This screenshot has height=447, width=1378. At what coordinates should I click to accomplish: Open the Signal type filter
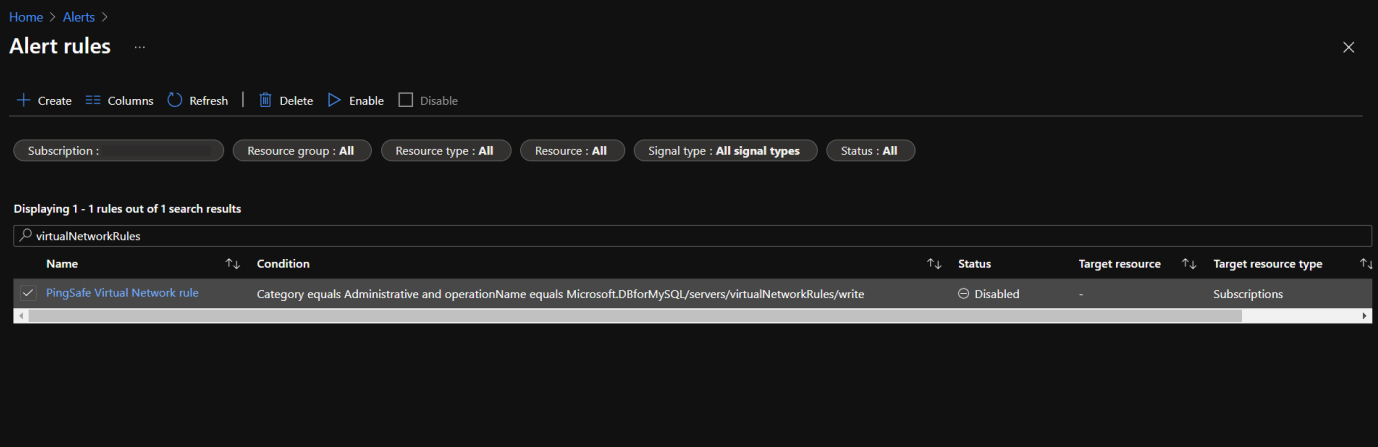724,151
